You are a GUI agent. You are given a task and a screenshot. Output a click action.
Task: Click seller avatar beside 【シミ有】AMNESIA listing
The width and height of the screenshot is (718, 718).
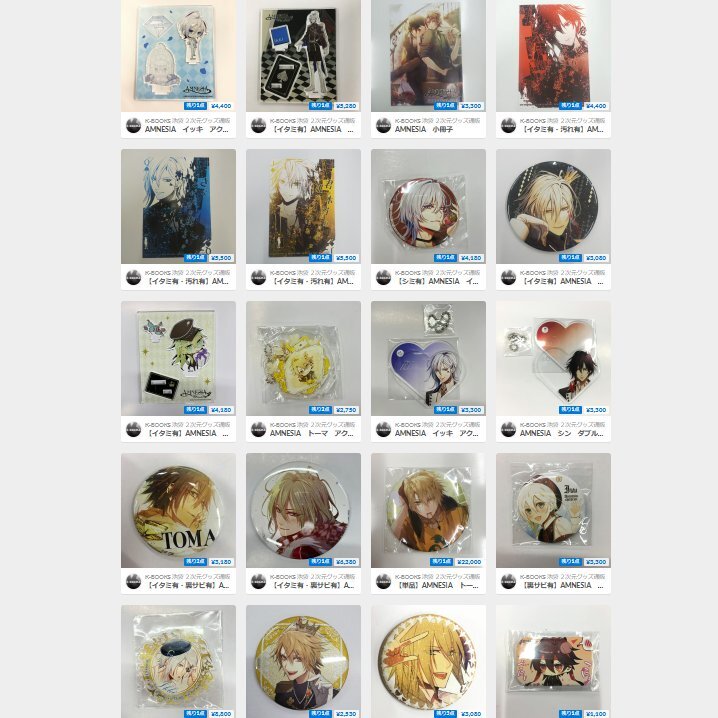(x=383, y=277)
